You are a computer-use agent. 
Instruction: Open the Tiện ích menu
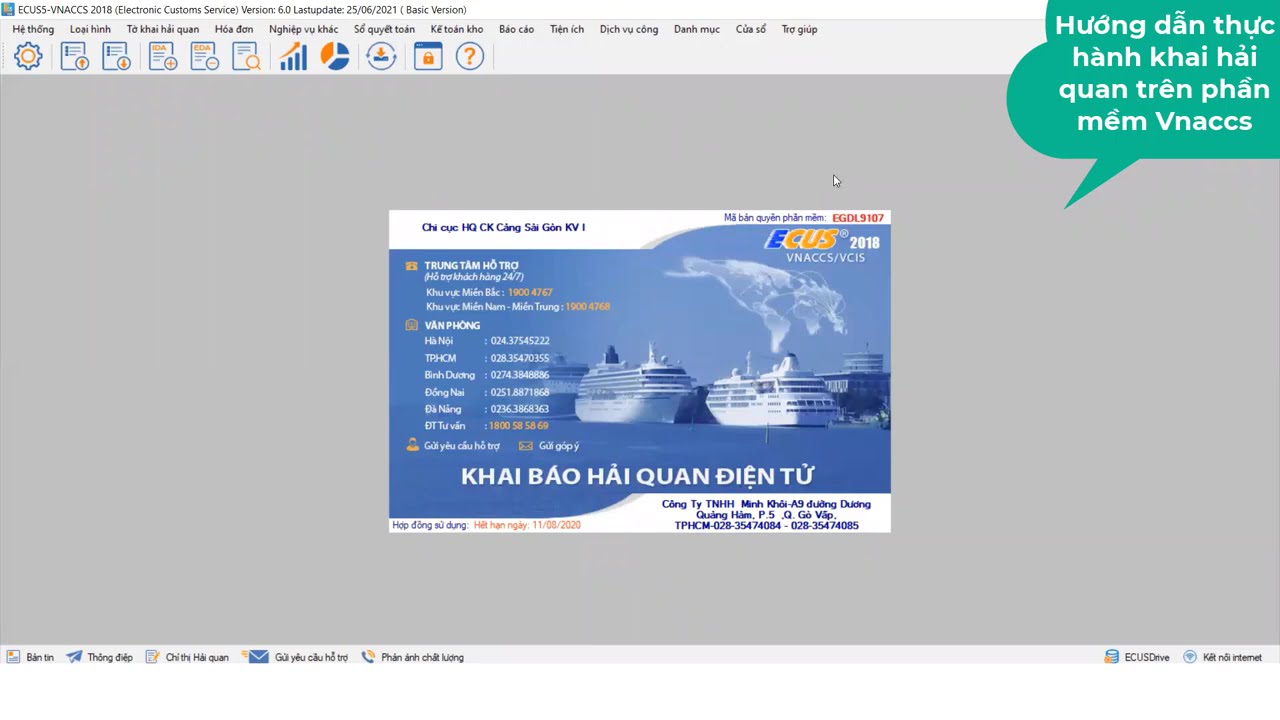567,29
